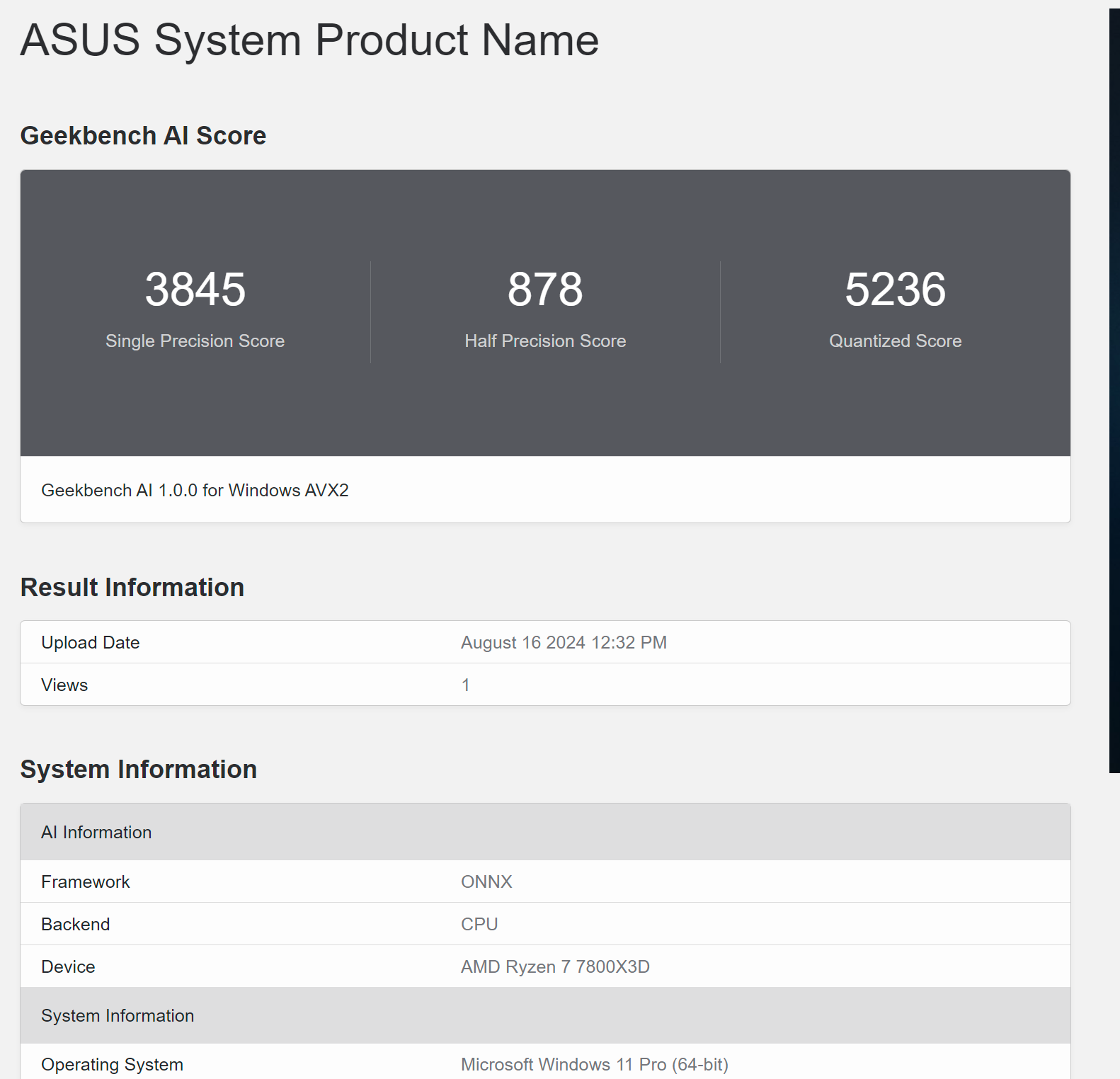Click the Views row label

coord(64,685)
